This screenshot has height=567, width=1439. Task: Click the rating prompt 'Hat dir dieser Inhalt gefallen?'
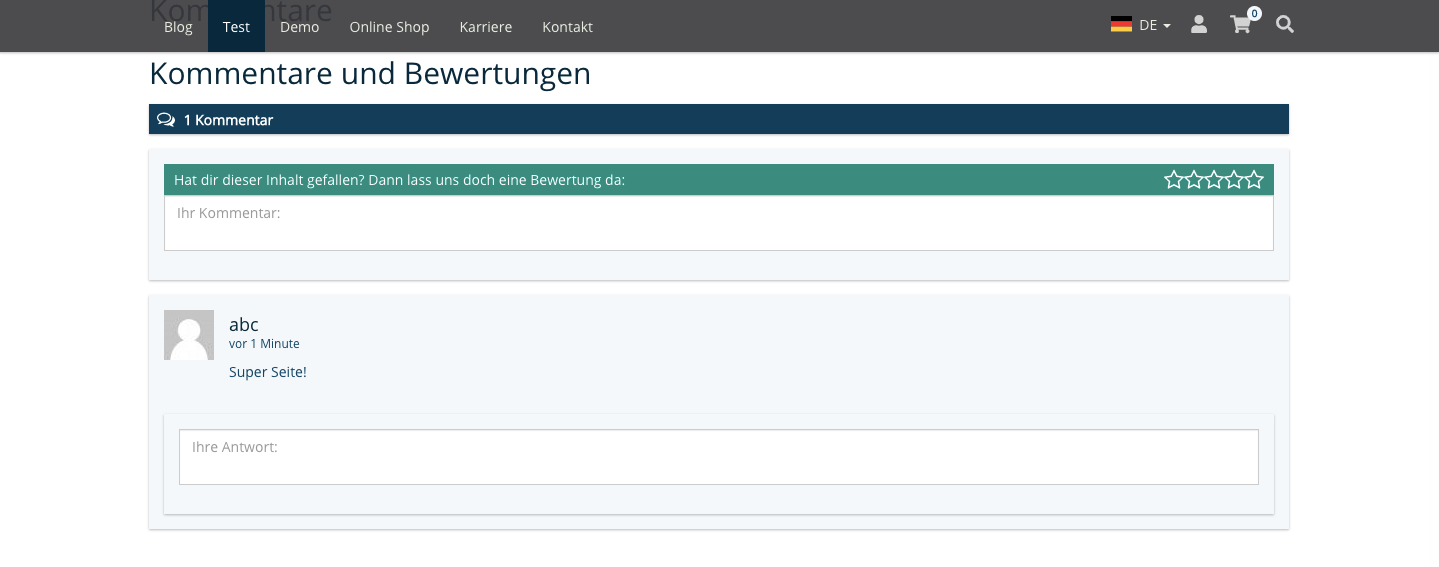pos(269,180)
